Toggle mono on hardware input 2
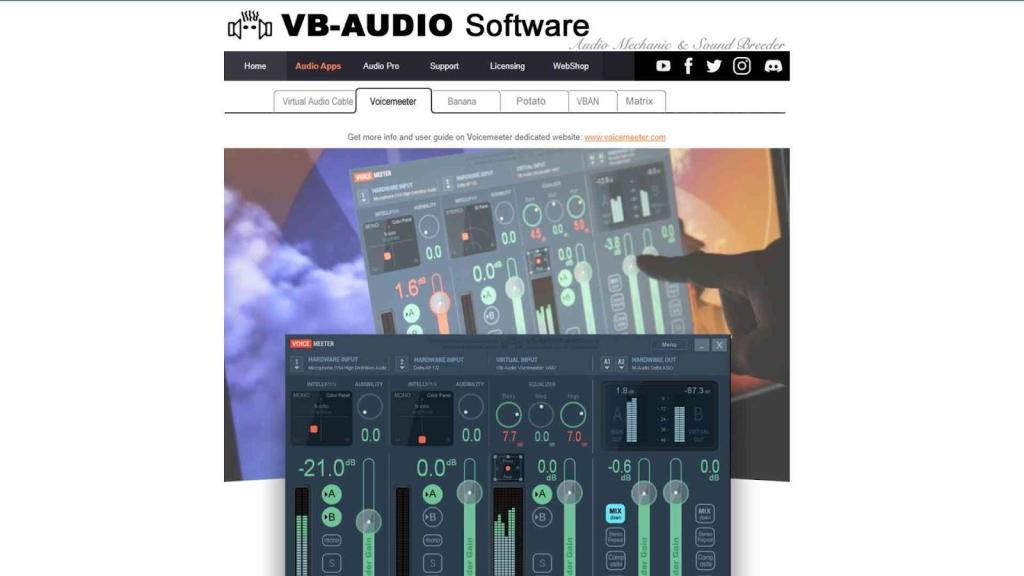This screenshot has height=576, width=1024. point(432,540)
